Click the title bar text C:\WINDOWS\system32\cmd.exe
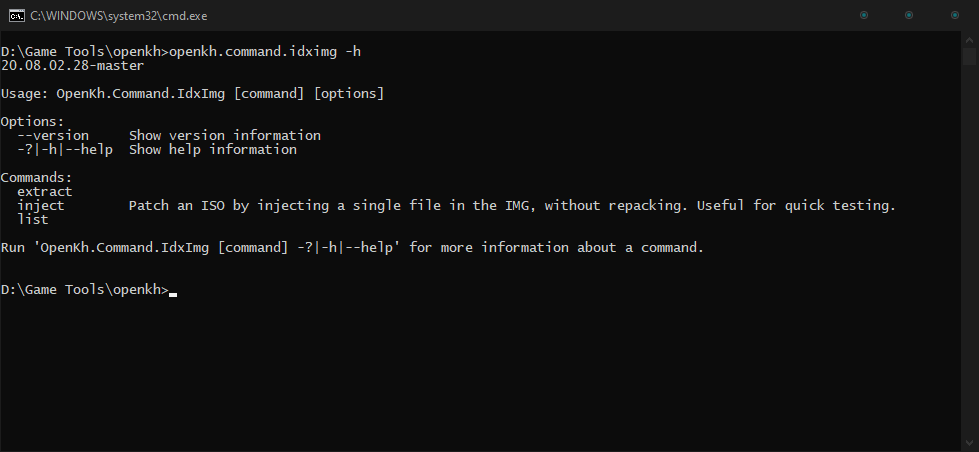 click(119, 16)
